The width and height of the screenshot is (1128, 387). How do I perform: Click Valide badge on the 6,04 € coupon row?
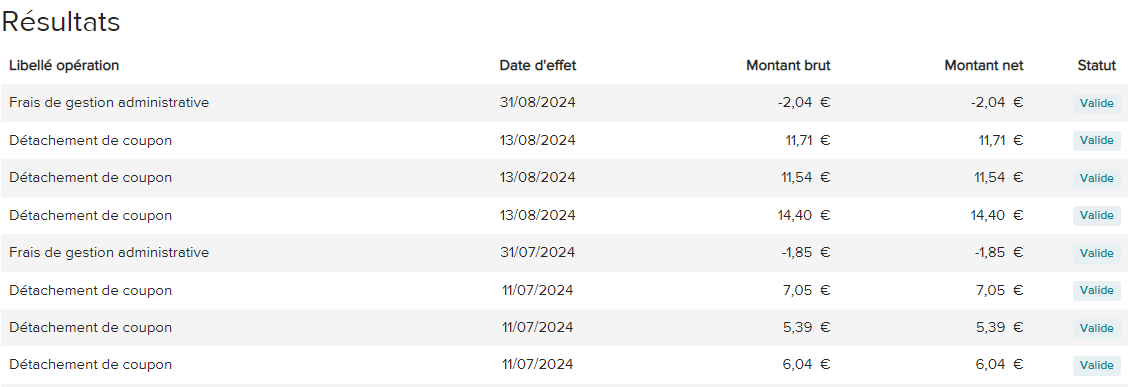point(1096,365)
